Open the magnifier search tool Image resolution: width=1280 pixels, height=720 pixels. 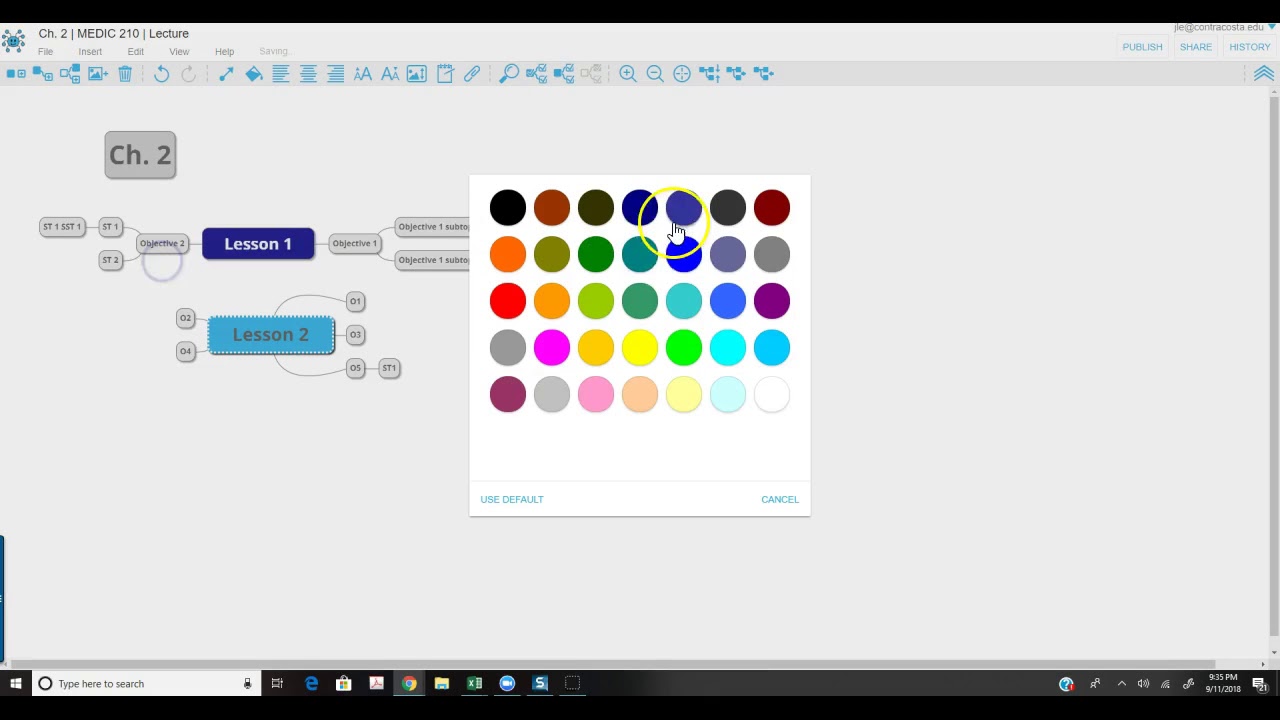[509, 74]
